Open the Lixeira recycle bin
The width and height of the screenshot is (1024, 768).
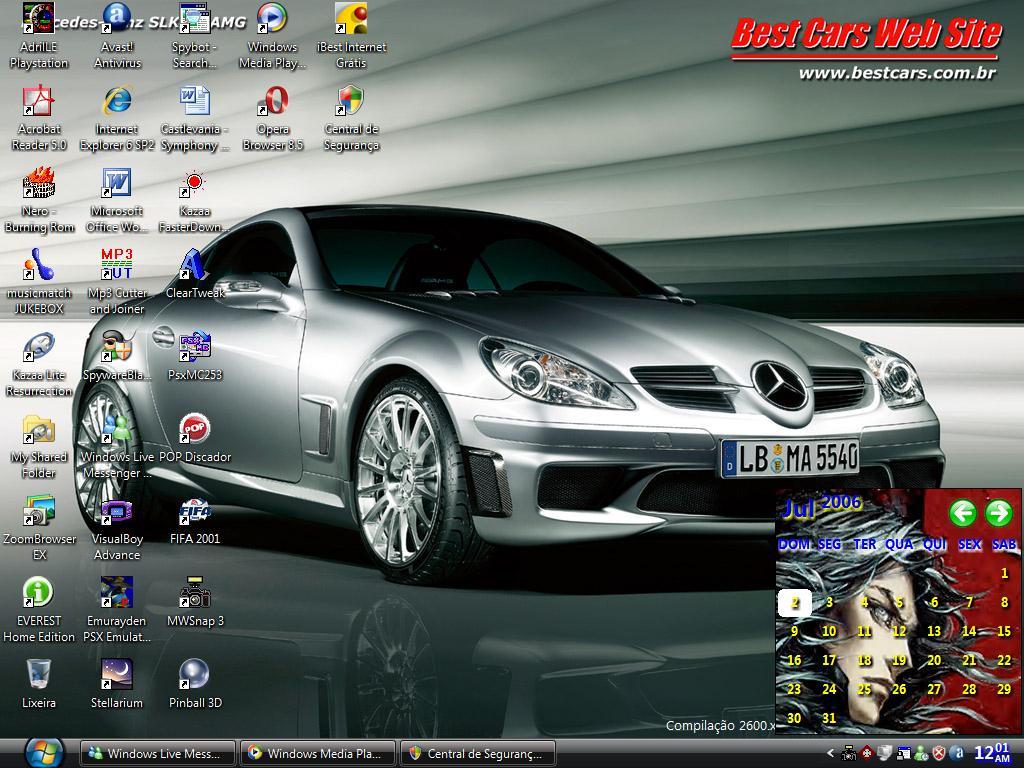[39, 684]
